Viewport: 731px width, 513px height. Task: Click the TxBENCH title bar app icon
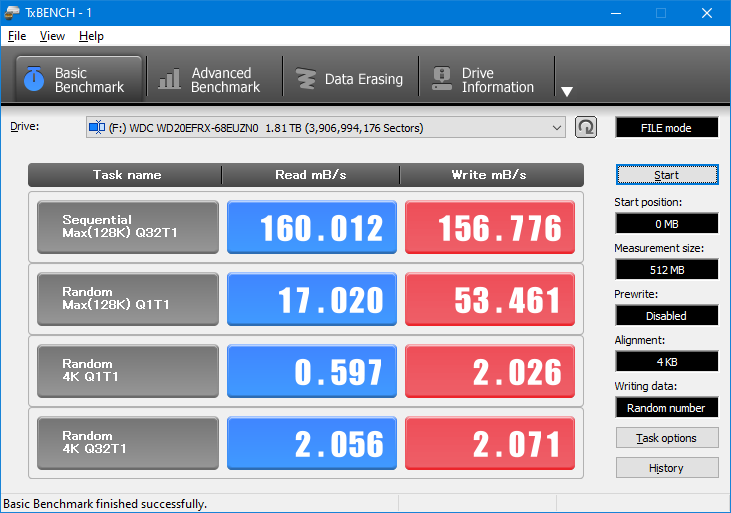tap(12, 13)
